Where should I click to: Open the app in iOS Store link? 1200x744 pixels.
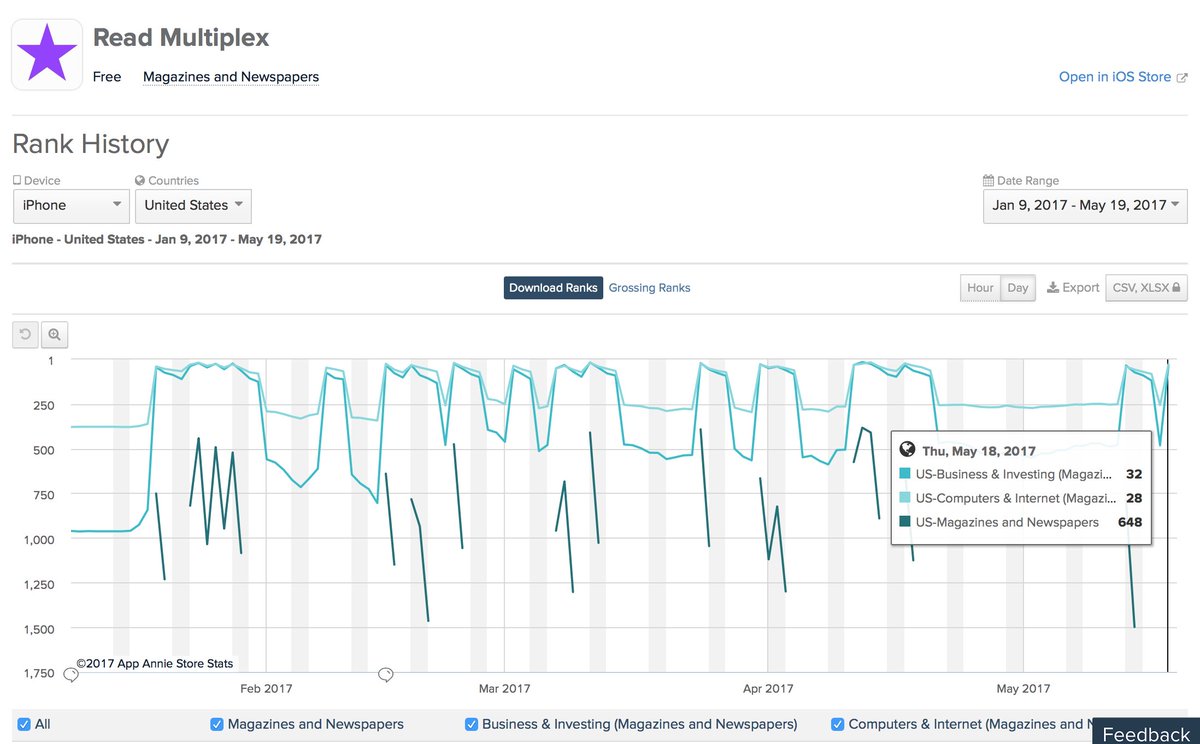1115,77
